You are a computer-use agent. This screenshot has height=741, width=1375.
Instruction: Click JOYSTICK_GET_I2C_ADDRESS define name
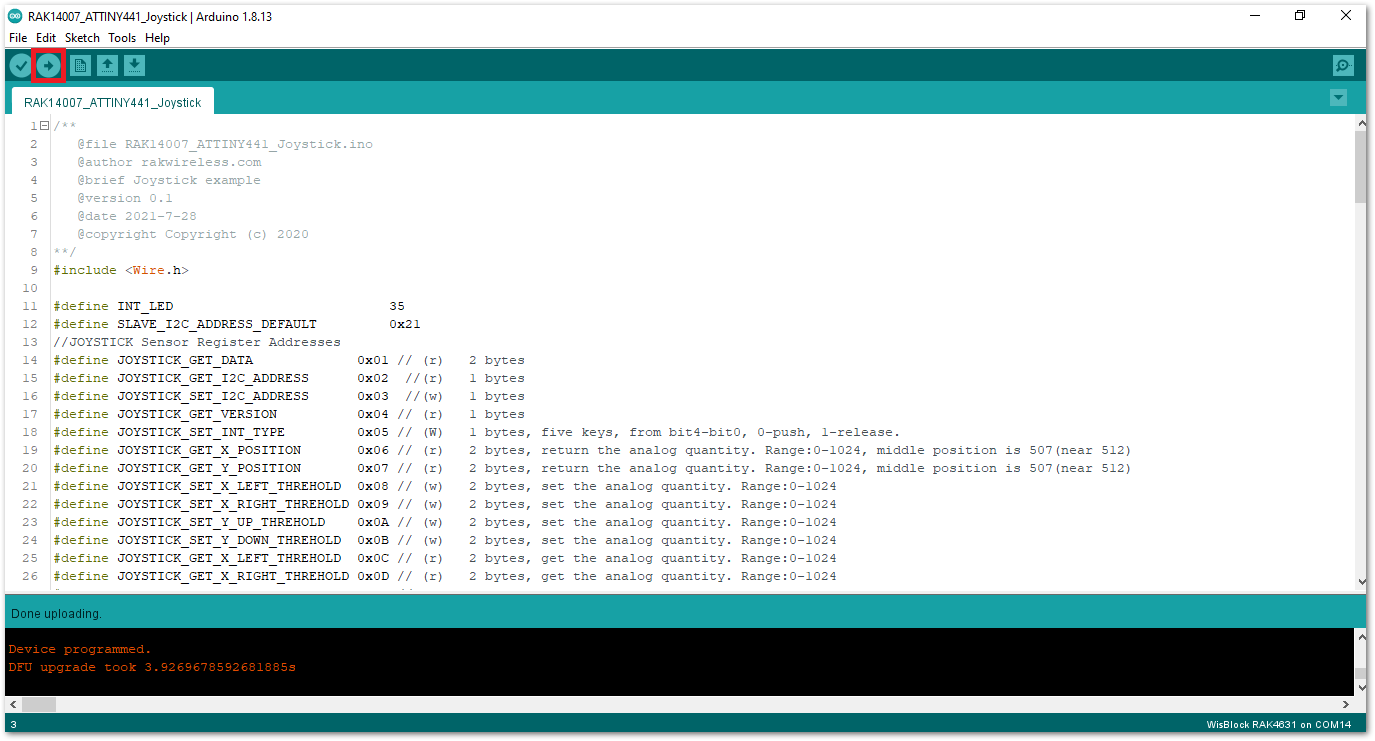tap(213, 378)
